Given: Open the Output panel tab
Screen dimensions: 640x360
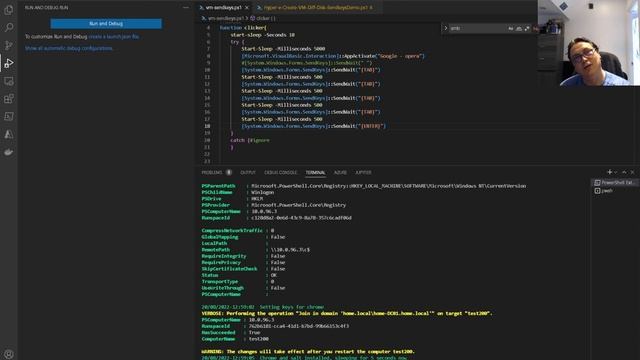Looking at the screenshot, I should [x=248, y=173].
